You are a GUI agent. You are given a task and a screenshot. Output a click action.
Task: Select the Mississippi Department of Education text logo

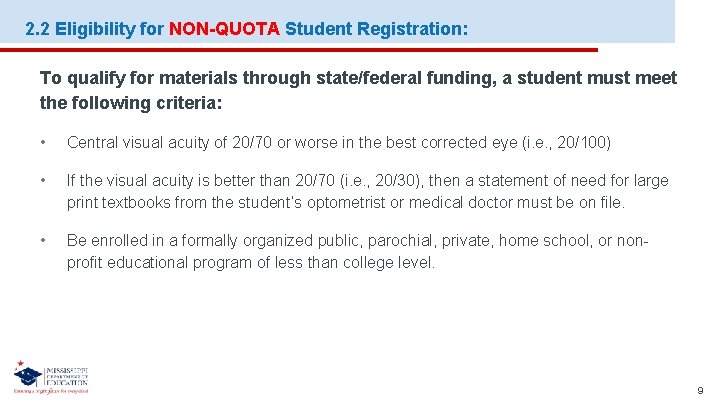coord(67,376)
